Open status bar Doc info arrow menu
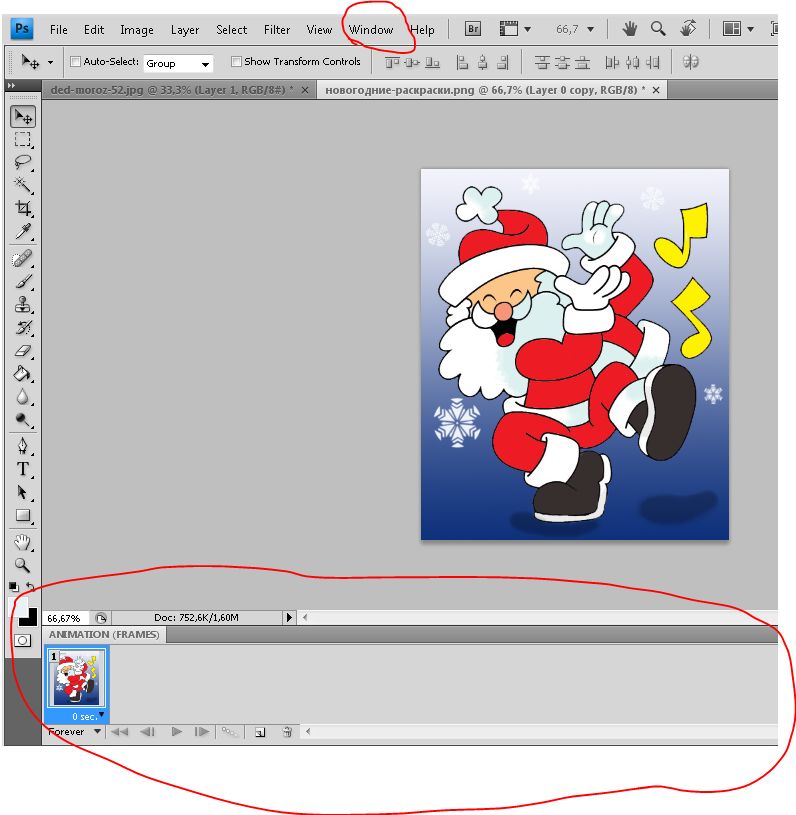This screenshot has height=815, width=796. 289,617
